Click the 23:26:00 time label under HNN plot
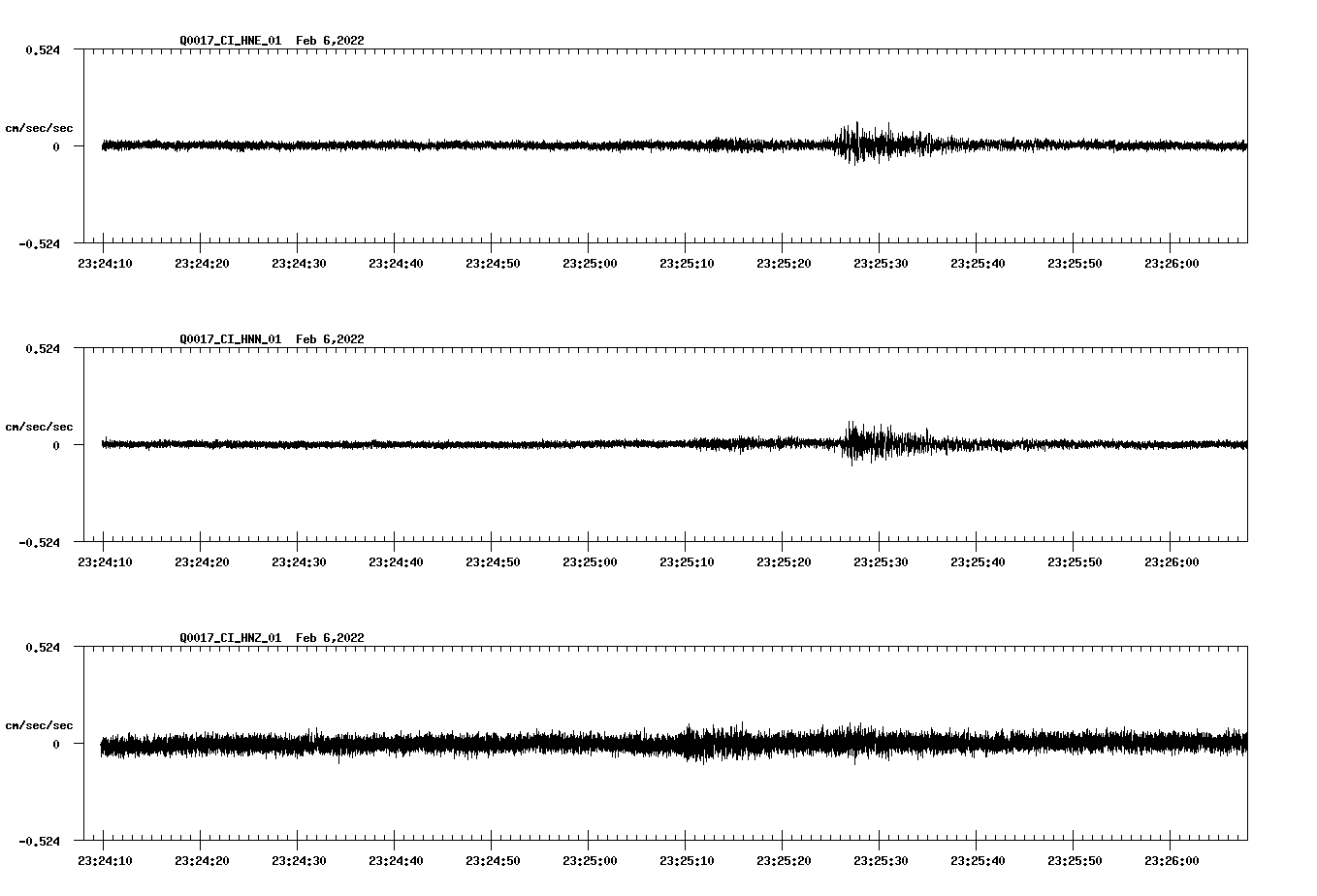The image size is (1317, 896). pos(1172,562)
